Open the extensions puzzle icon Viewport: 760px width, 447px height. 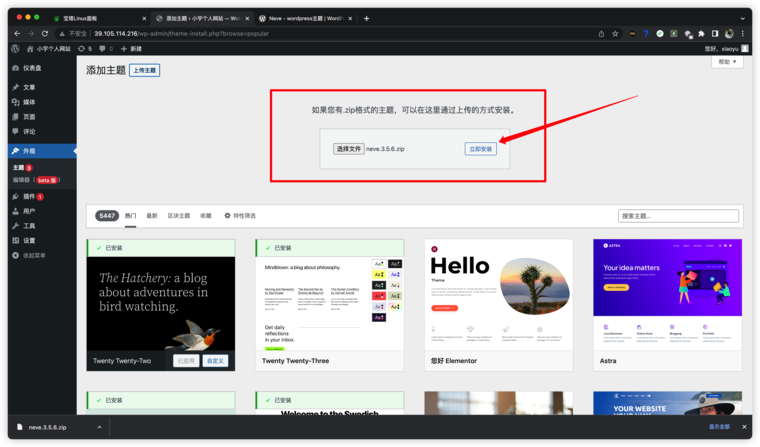[701, 33]
